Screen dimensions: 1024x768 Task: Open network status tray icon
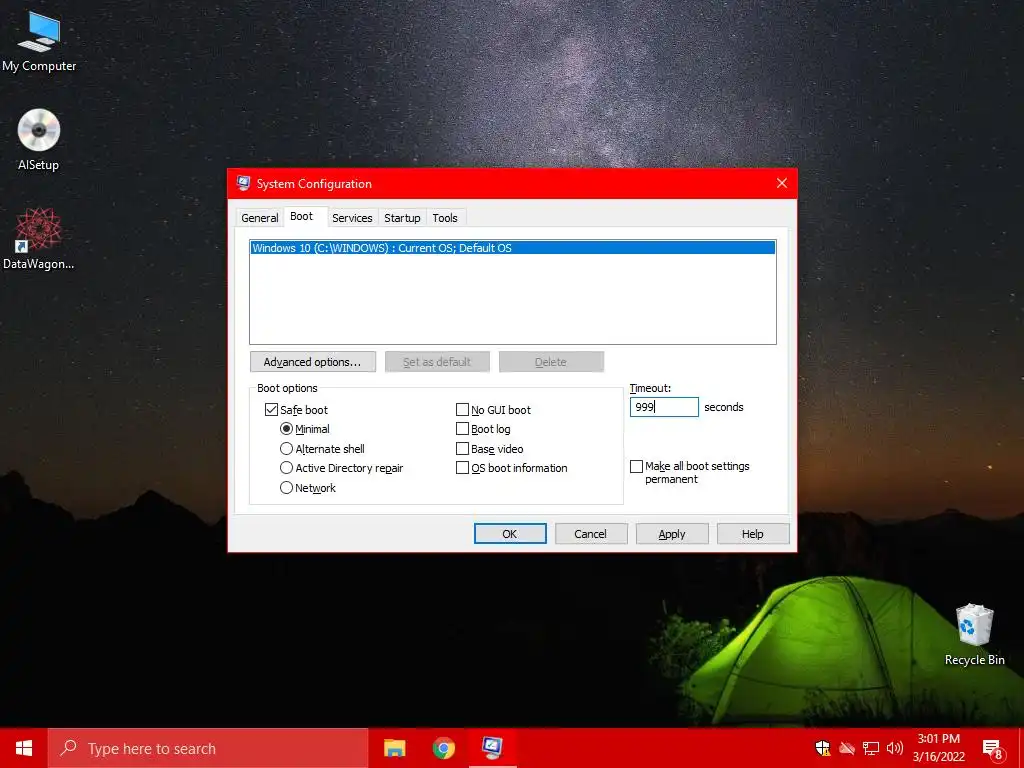[871, 748]
